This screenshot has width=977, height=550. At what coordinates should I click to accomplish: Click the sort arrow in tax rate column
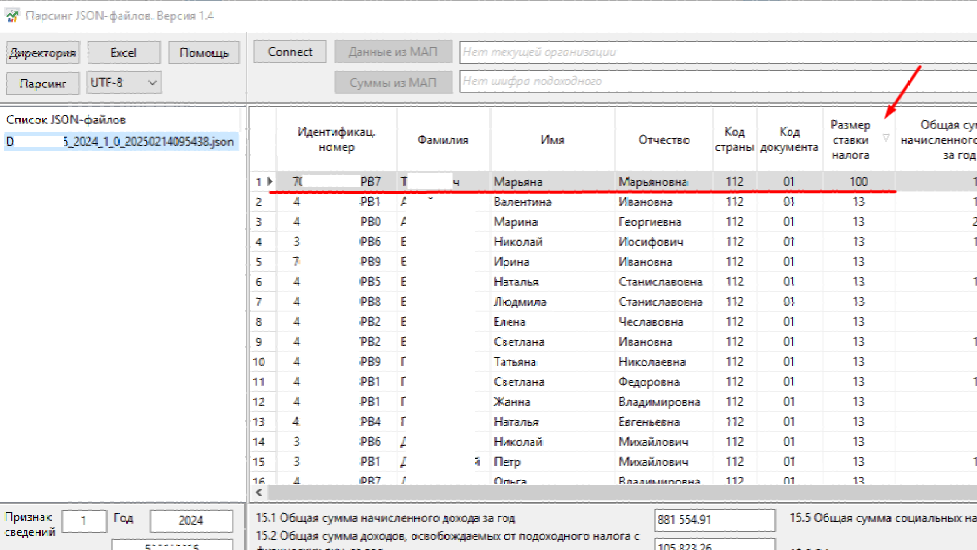(886, 138)
